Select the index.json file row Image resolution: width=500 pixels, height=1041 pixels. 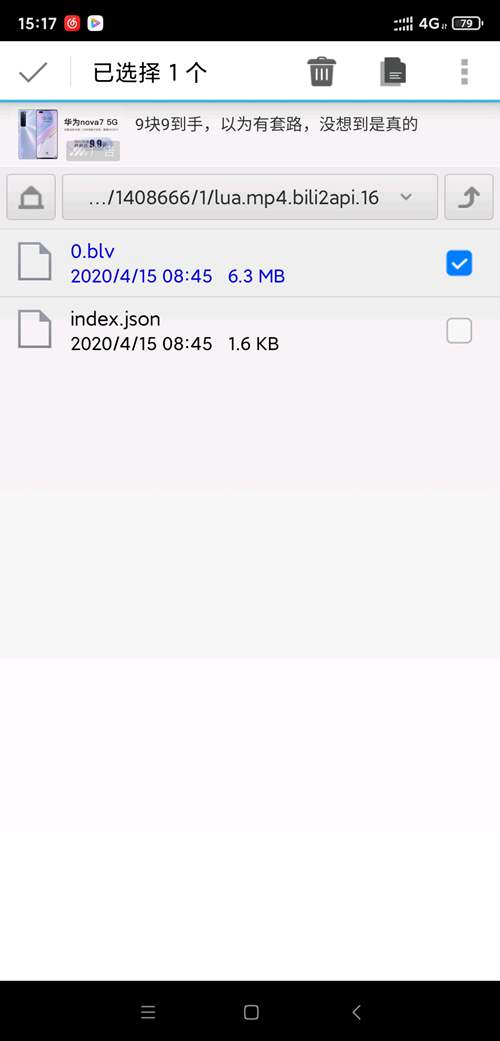point(250,331)
